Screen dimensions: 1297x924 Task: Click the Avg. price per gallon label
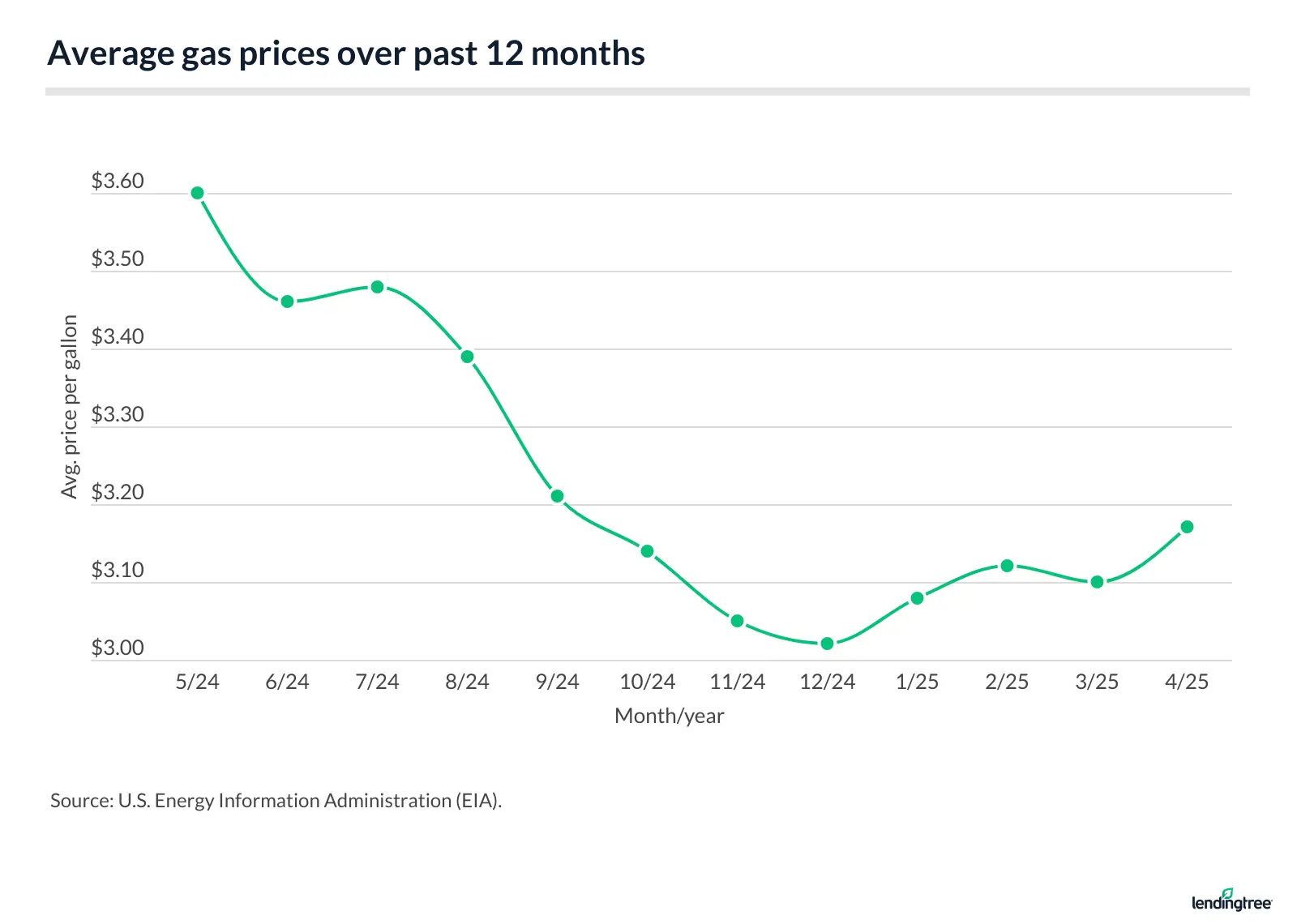(x=70, y=407)
